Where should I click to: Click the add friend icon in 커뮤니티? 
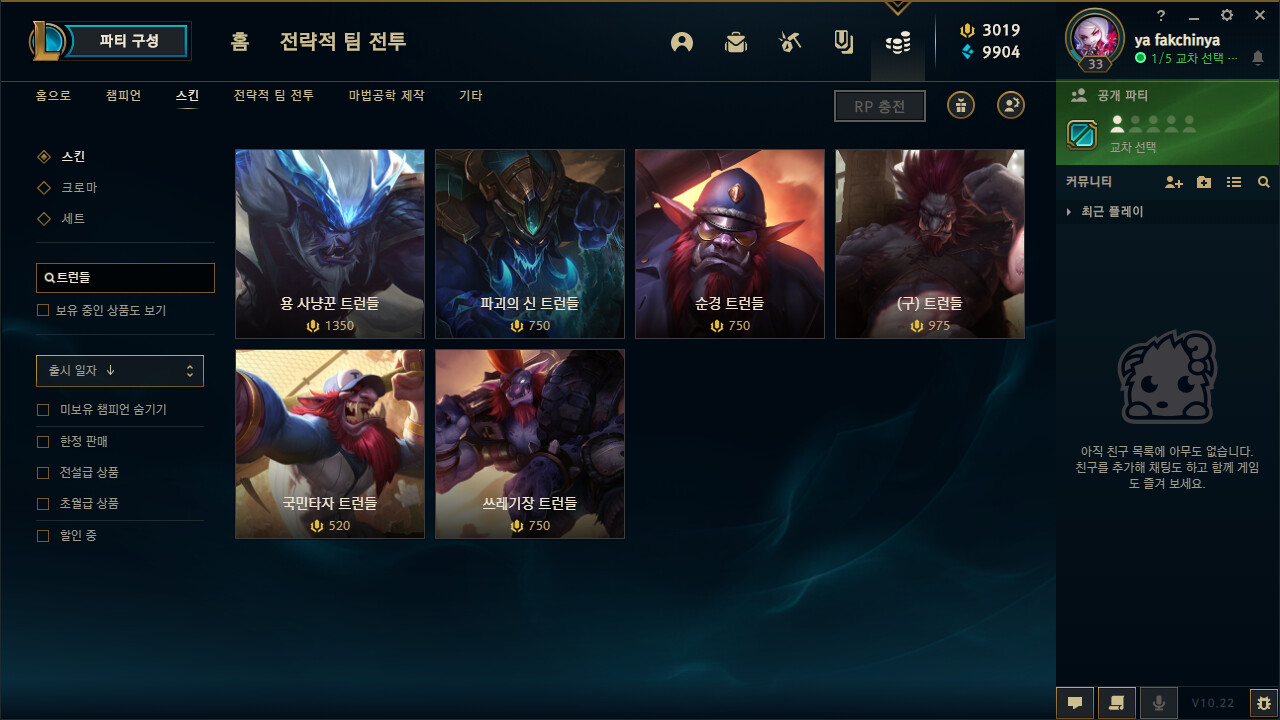tap(1174, 182)
